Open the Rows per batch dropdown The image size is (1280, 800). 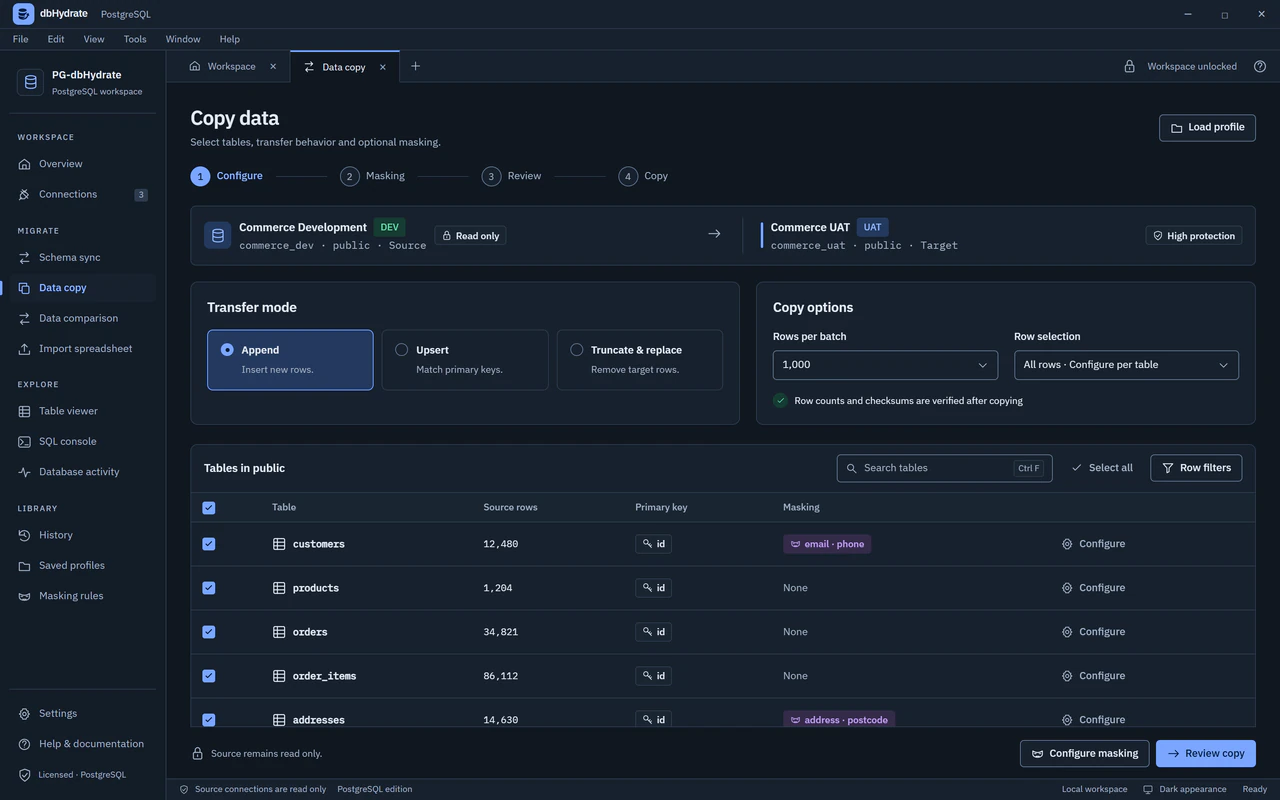tap(885, 365)
